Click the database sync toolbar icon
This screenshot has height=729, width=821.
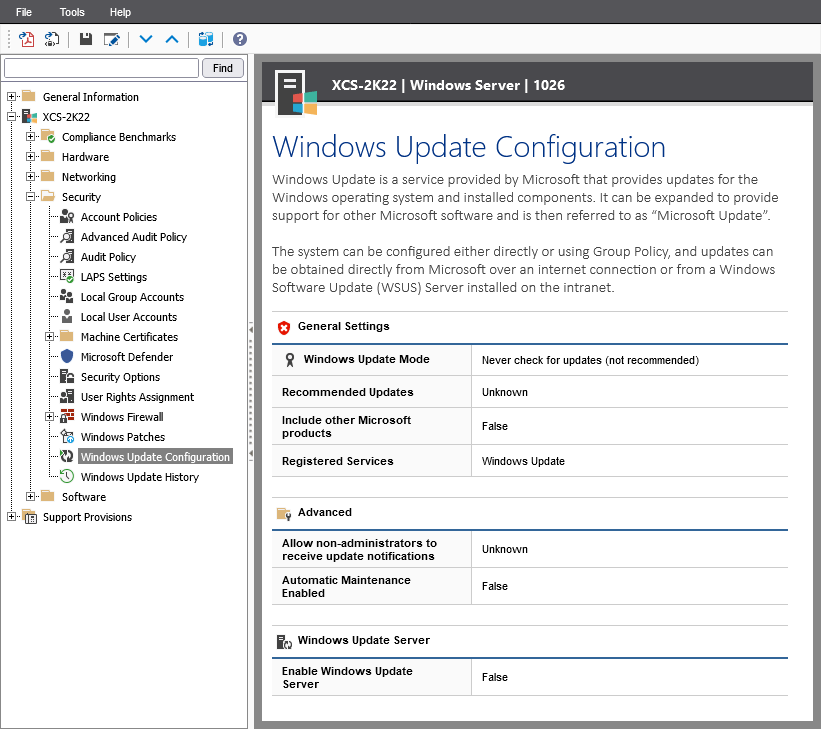click(206, 39)
